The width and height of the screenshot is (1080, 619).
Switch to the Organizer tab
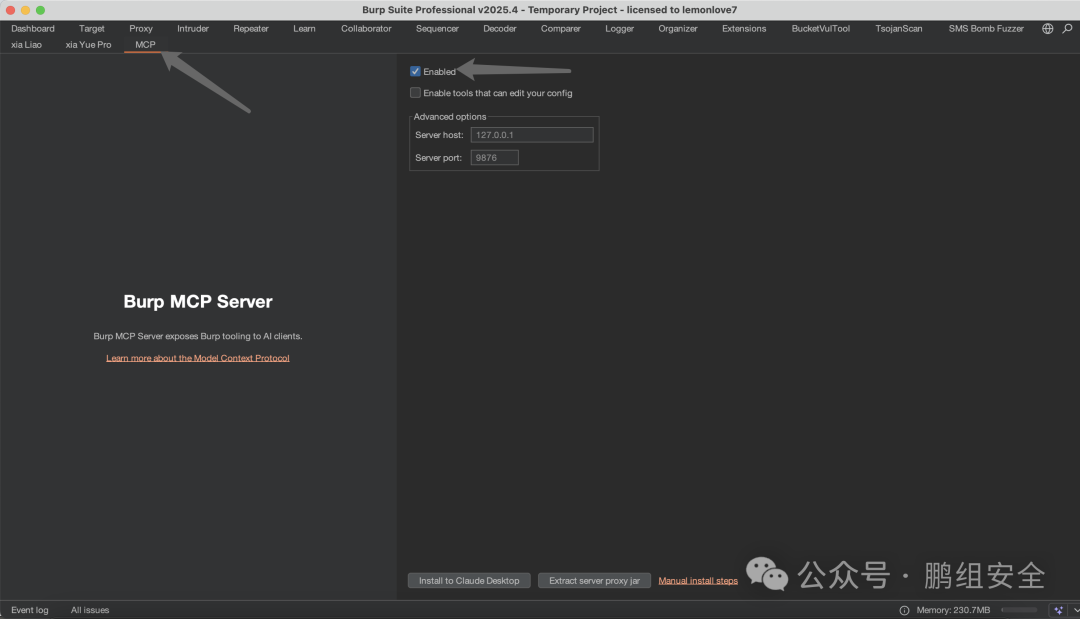(x=678, y=28)
